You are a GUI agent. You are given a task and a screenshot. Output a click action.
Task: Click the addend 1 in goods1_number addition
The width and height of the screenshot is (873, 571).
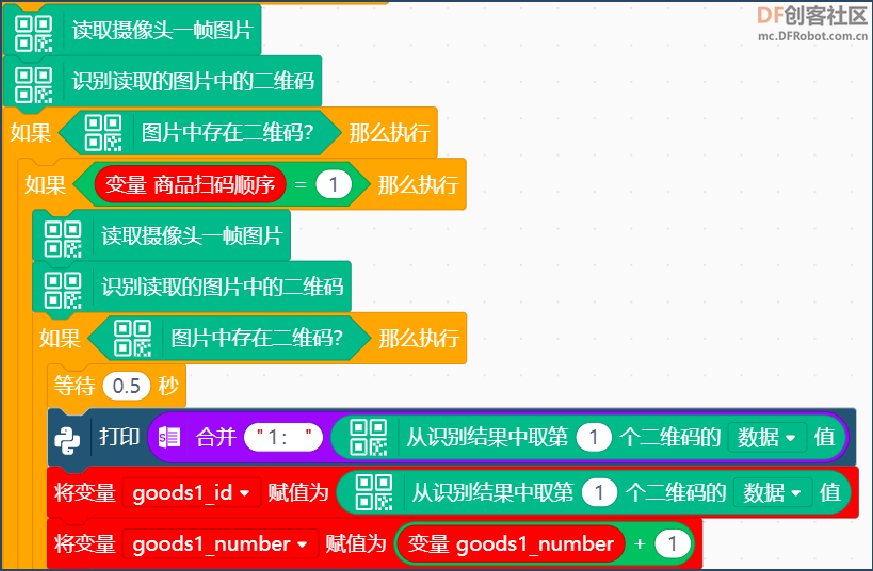coord(673,544)
